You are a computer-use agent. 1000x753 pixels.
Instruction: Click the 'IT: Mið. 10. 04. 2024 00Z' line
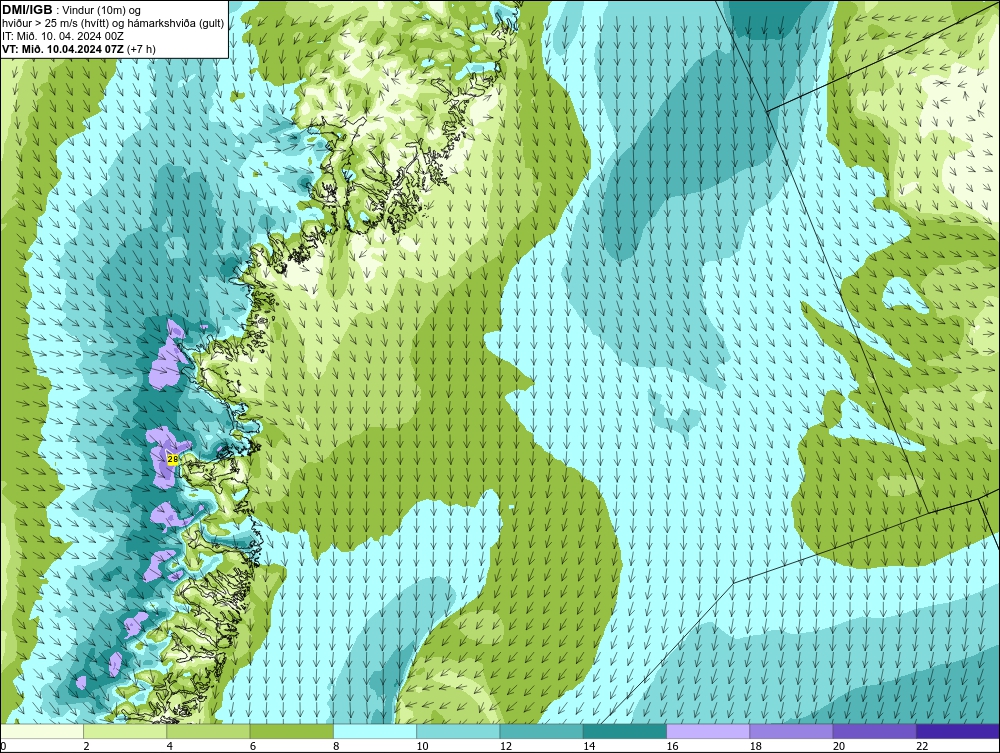click(62, 36)
